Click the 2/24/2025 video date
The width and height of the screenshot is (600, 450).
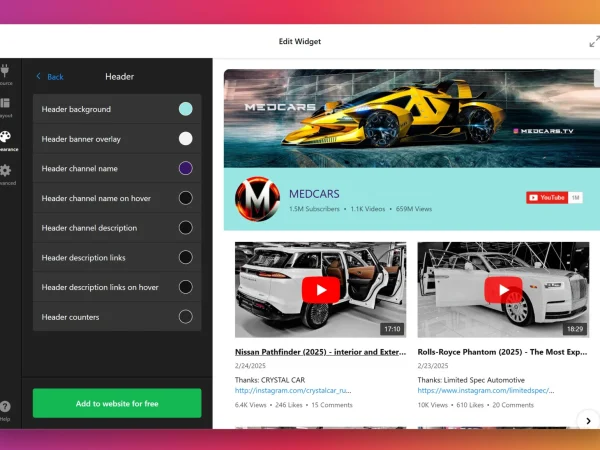click(250, 366)
